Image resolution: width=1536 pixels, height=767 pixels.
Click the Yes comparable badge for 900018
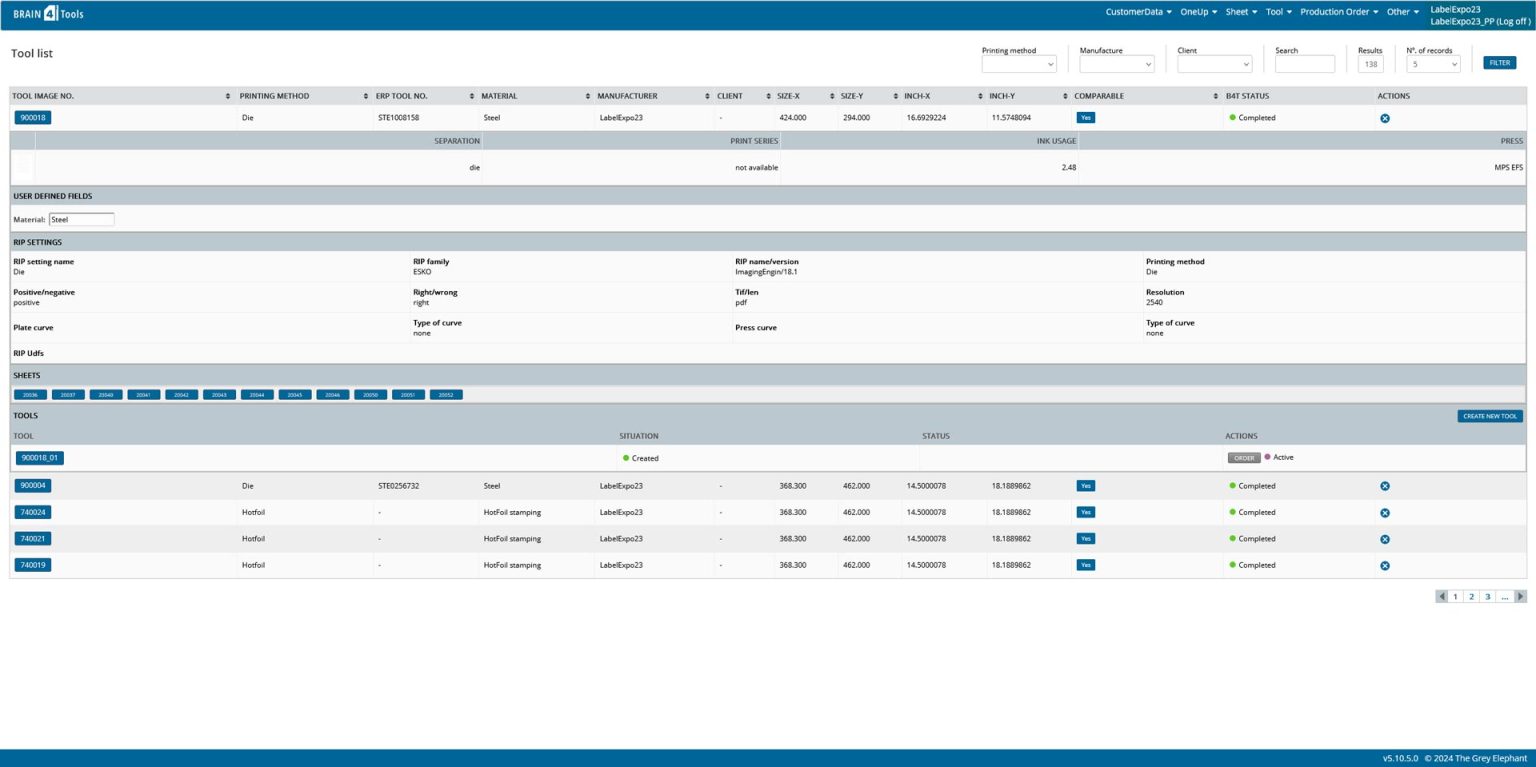pyautogui.click(x=1086, y=118)
